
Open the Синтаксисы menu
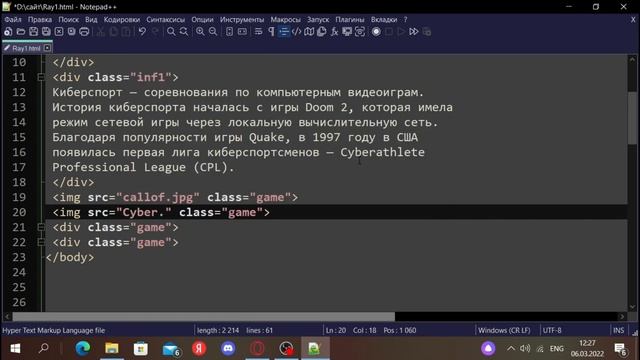click(x=165, y=19)
